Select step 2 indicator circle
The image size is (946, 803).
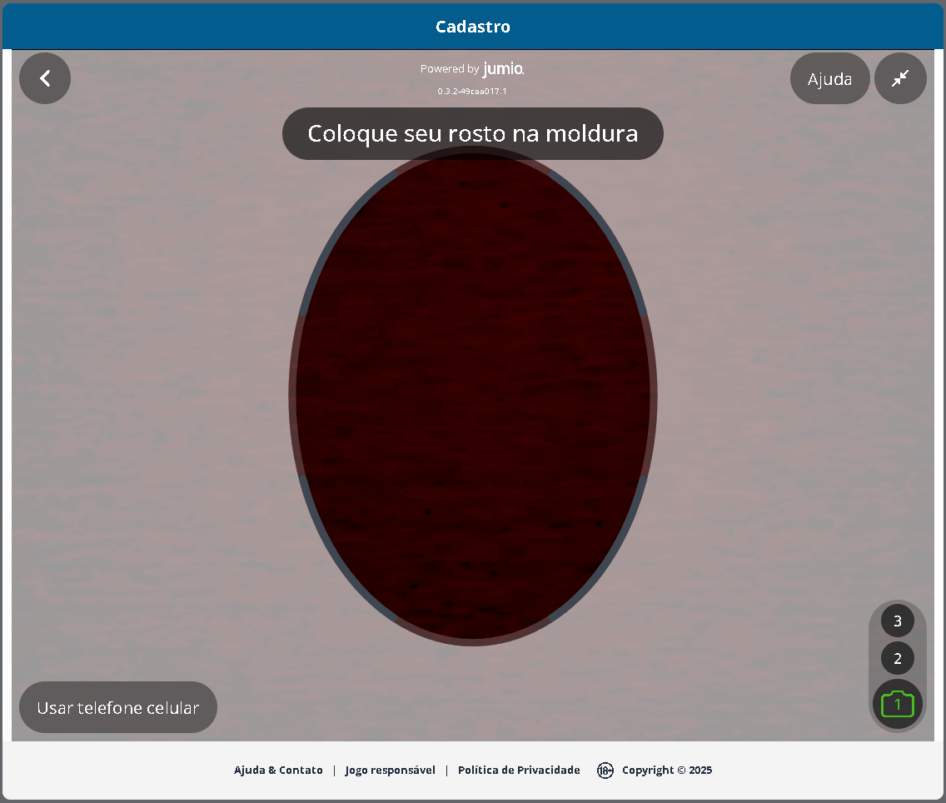click(x=897, y=658)
